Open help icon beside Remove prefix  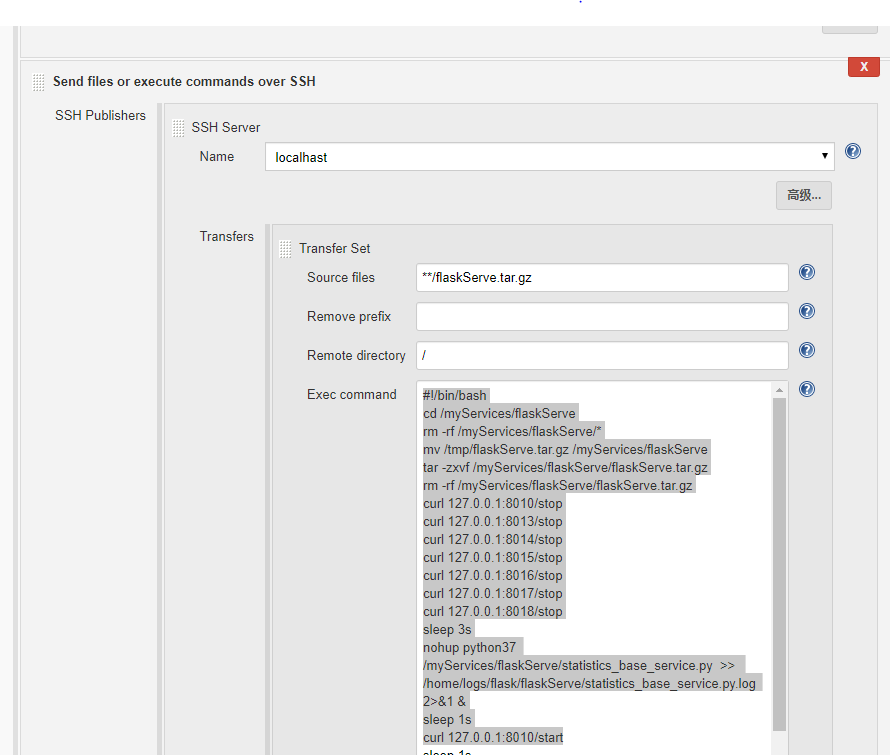pos(807,311)
